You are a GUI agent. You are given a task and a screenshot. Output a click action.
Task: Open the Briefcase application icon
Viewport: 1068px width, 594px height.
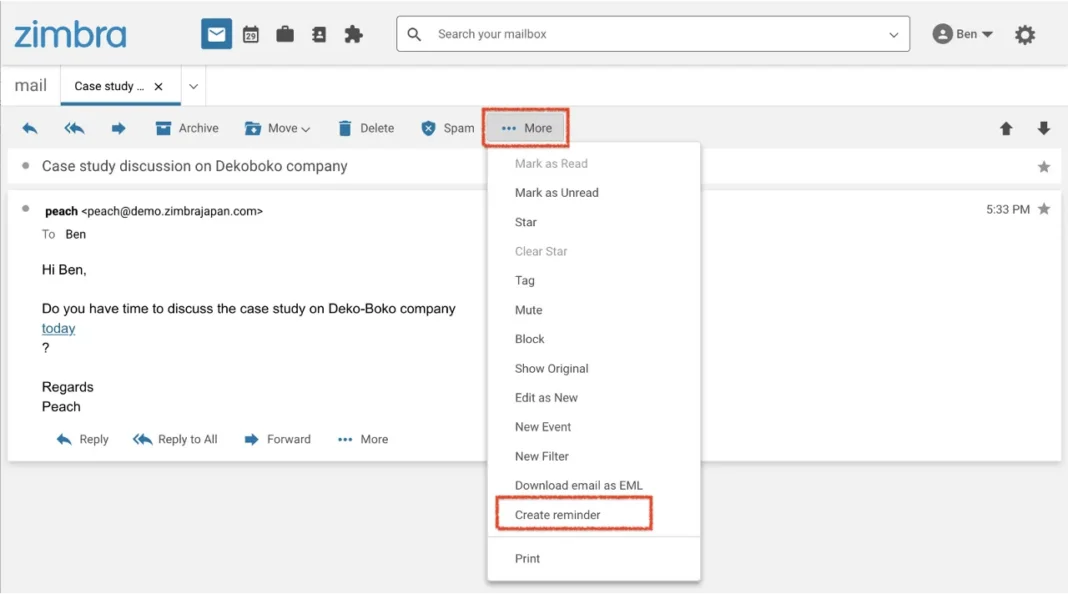point(285,33)
